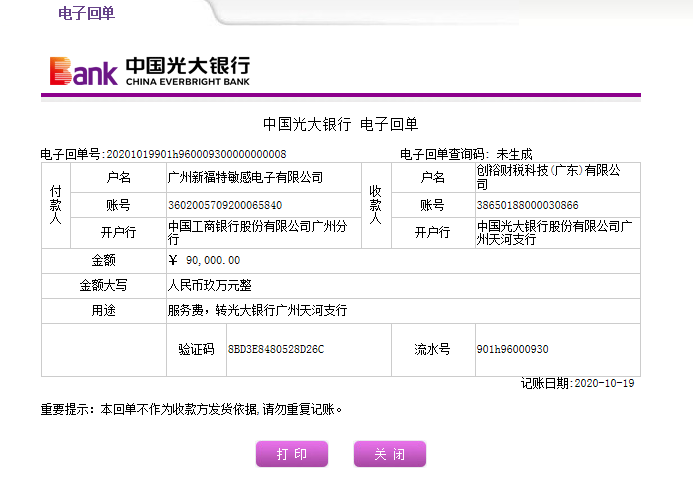Click payer bank 中国工商银行股份有限公司广州分行

pyautogui.click(x=258, y=232)
